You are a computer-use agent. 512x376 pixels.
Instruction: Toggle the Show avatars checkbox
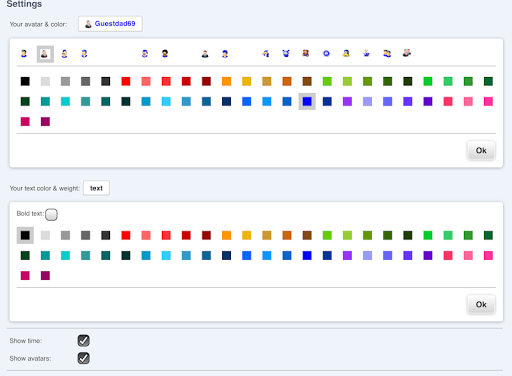point(84,358)
